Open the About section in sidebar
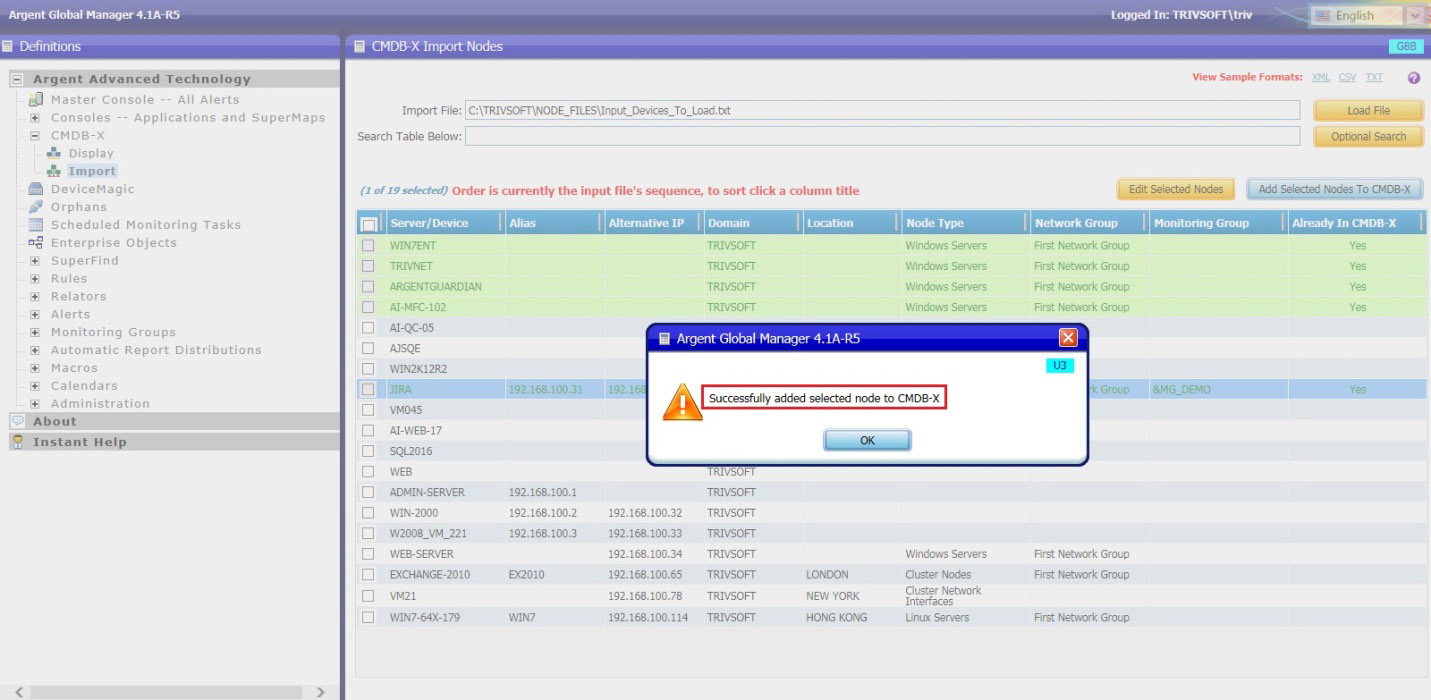 [54, 422]
